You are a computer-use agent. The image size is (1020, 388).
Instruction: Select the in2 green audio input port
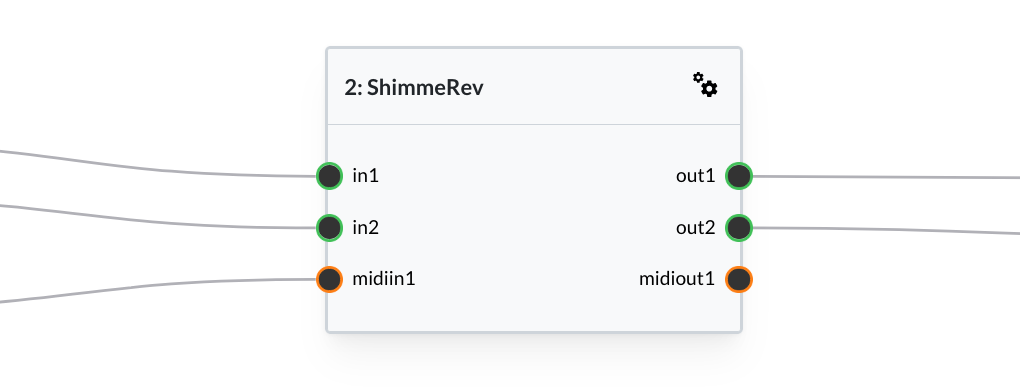329,228
